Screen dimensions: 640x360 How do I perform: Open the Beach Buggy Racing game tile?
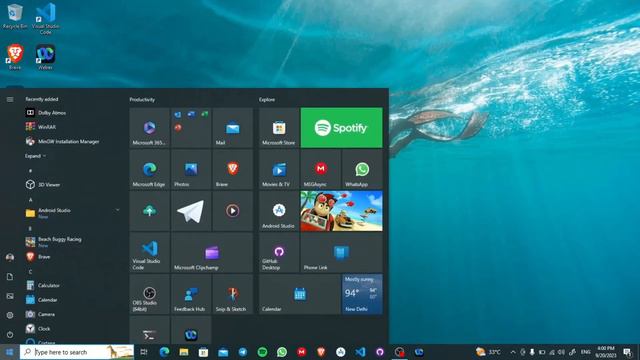click(x=342, y=211)
